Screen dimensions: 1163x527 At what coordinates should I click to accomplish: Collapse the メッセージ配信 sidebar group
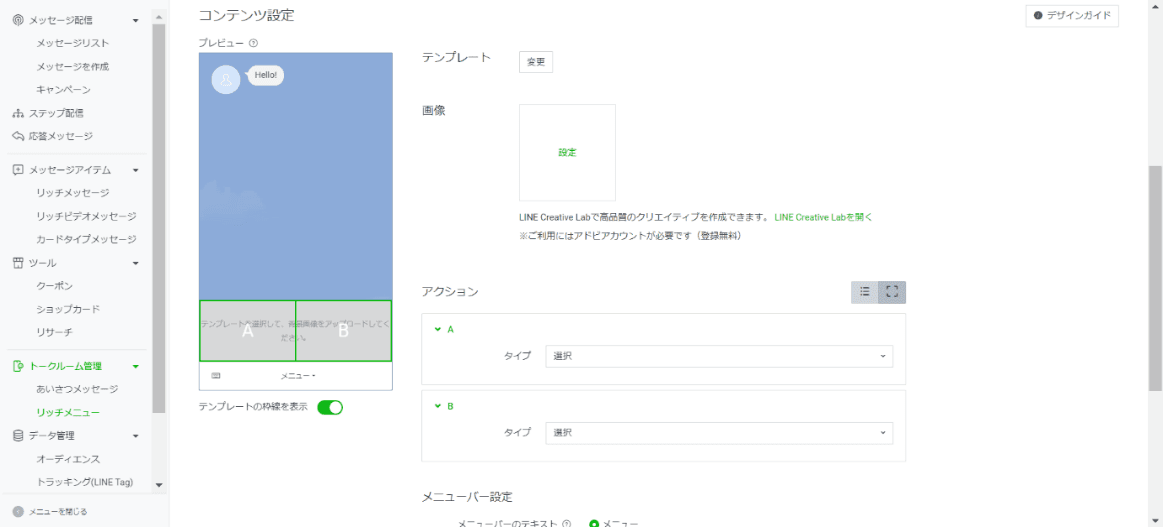coord(135,20)
